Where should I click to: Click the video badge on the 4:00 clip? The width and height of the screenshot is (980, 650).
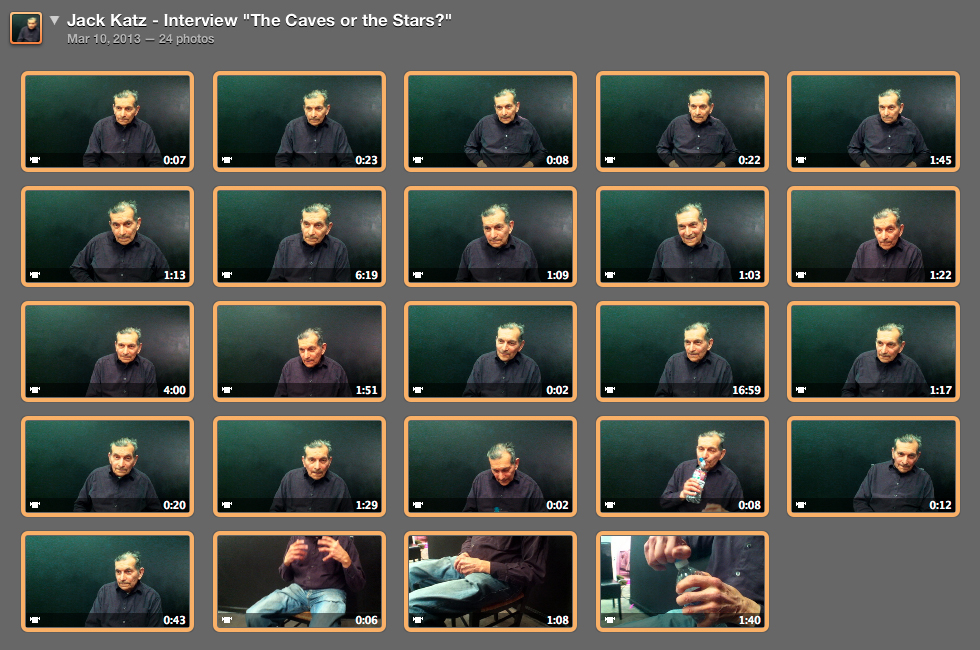point(35,390)
